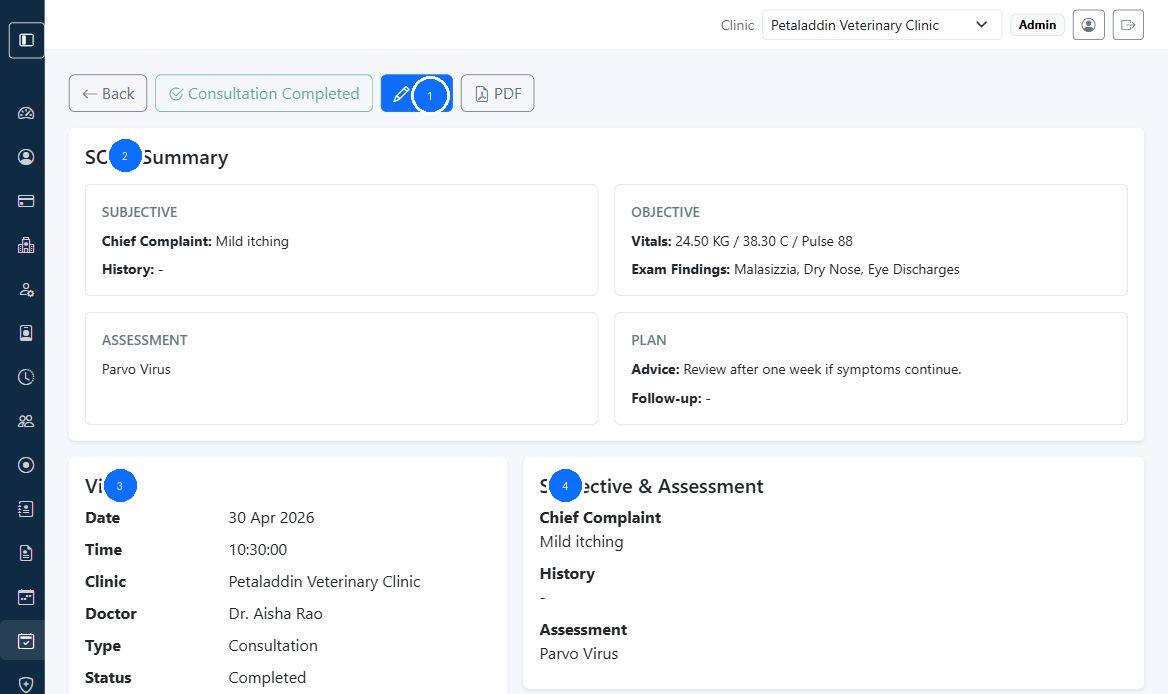Toggle the sidebar collapse button
Image resolution: width=1168 pixels, height=694 pixels.
(26, 40)
